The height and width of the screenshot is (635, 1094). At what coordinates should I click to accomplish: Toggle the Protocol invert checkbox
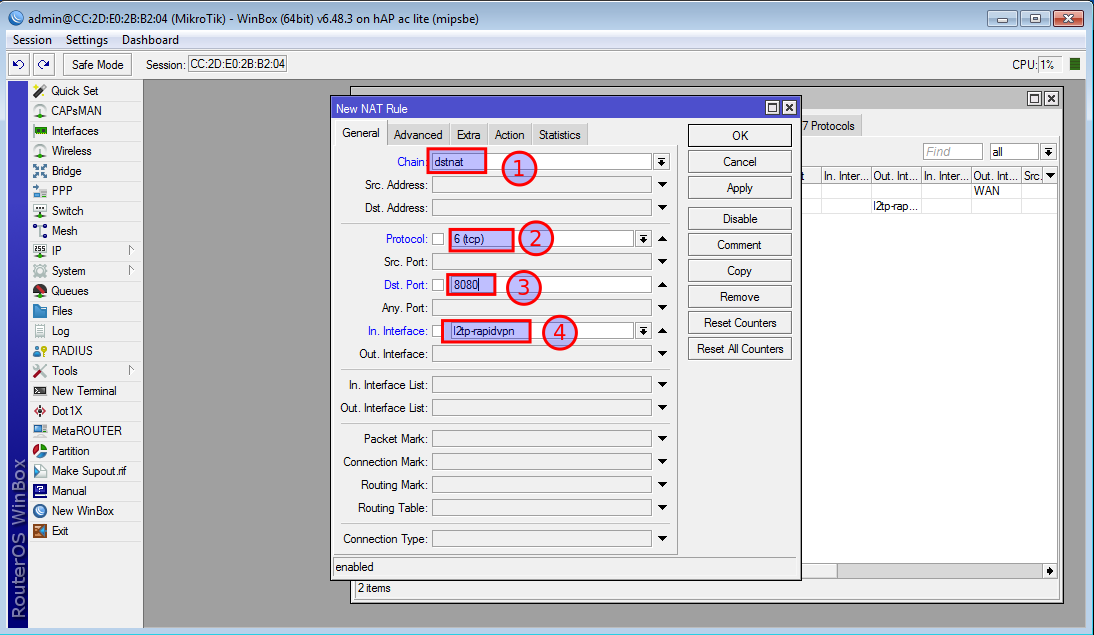coord(437,239)
